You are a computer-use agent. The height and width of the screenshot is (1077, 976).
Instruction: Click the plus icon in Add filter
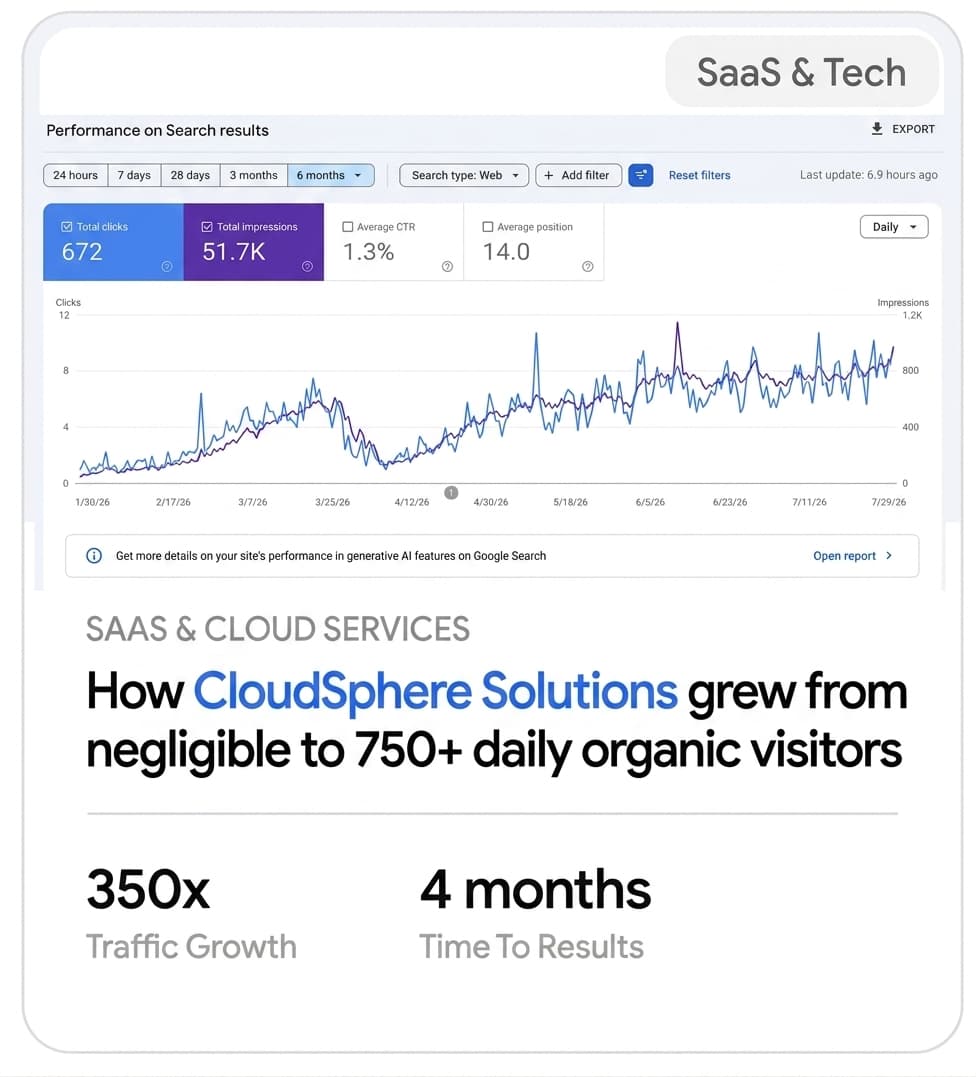coord(548,175)
